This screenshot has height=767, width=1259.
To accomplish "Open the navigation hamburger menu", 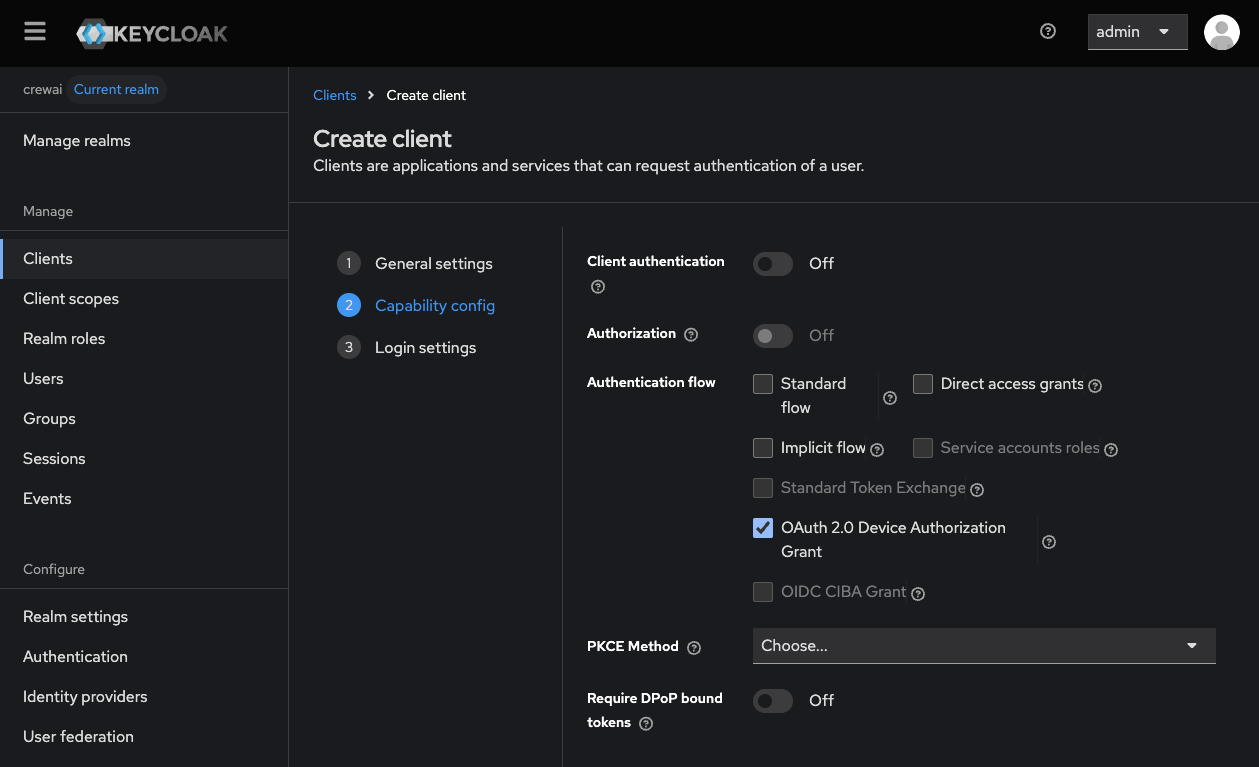I will coord(34,30).
